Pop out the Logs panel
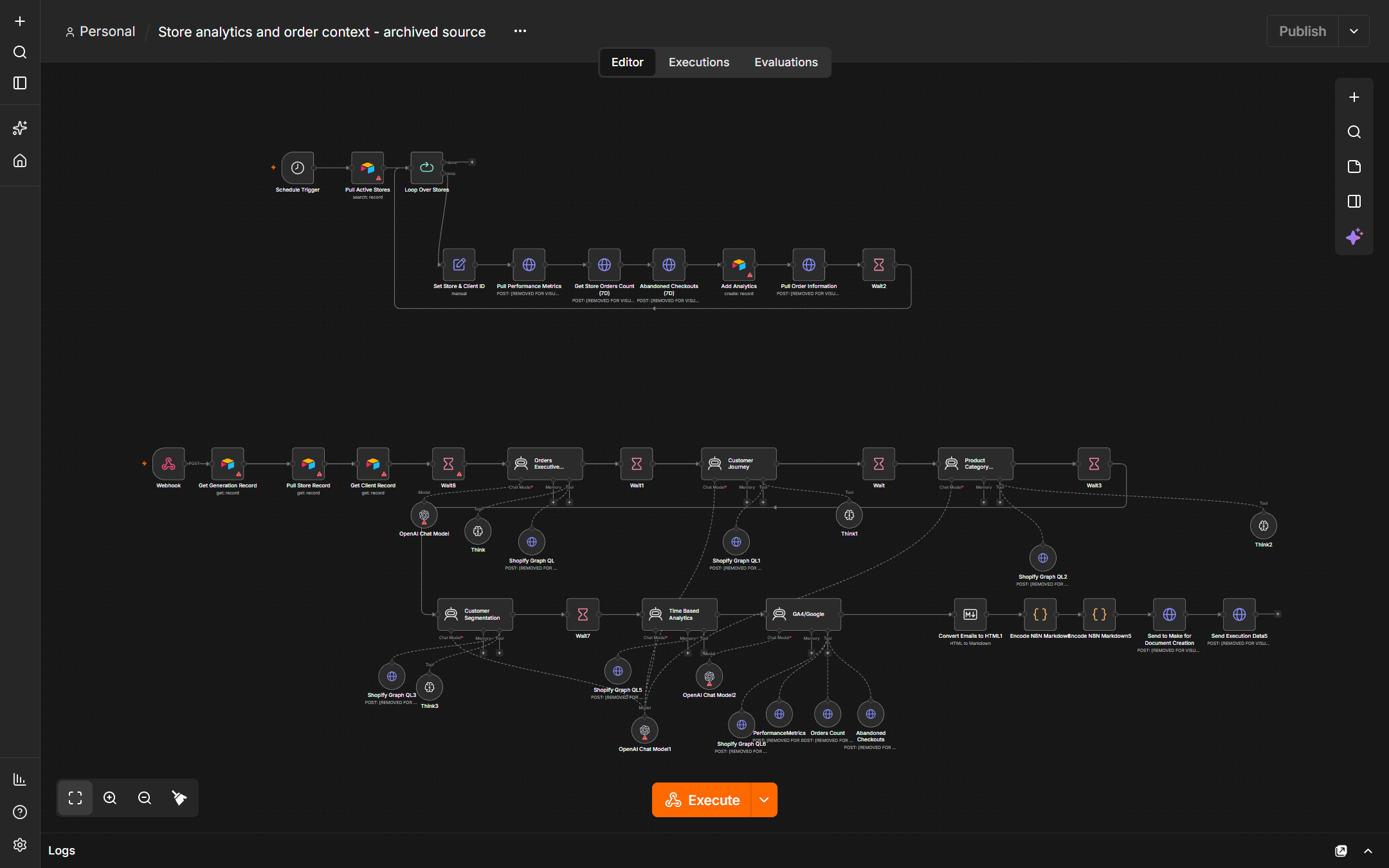 (1341, 851)
